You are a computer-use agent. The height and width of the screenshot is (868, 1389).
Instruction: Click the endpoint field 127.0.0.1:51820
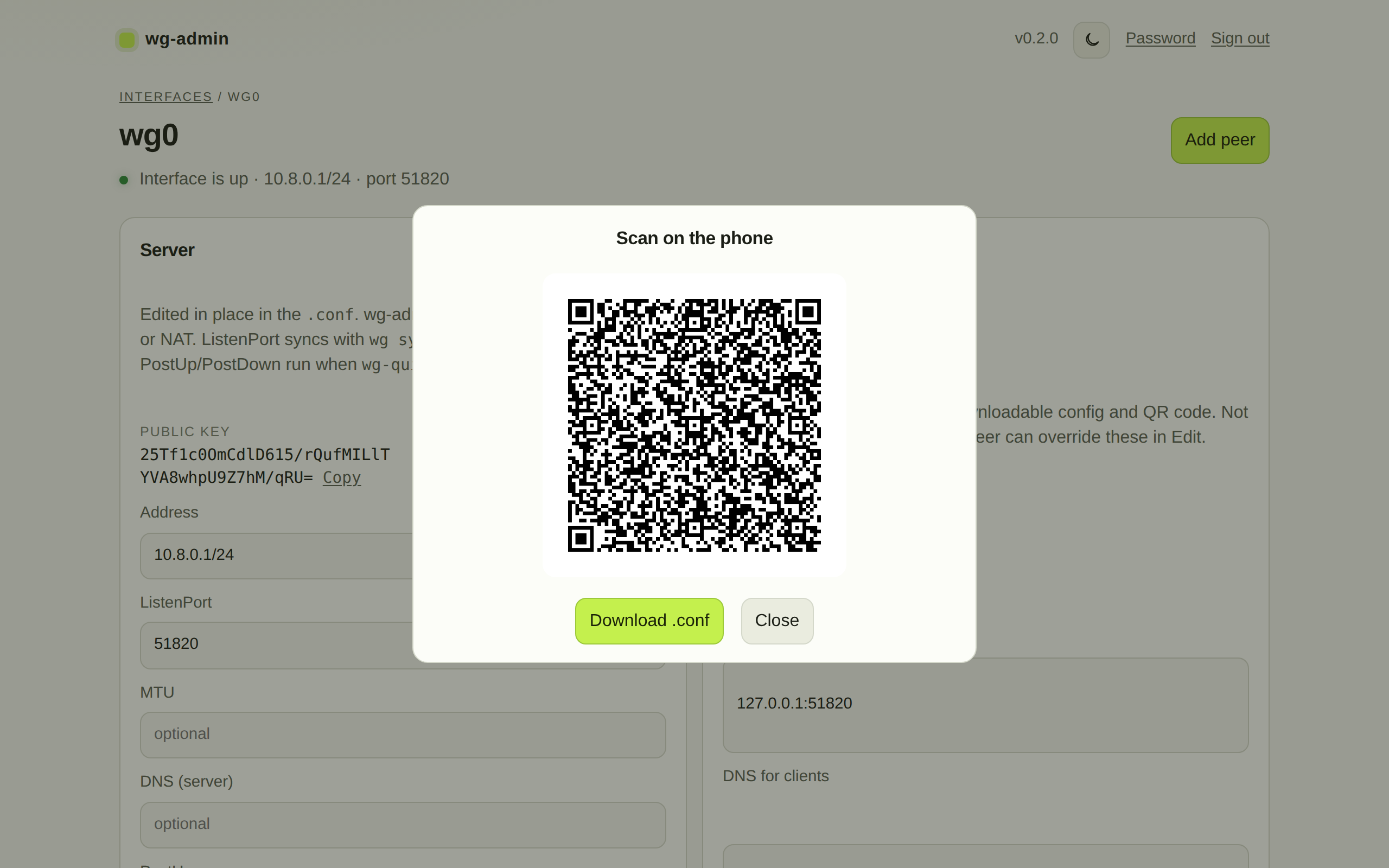985,705
